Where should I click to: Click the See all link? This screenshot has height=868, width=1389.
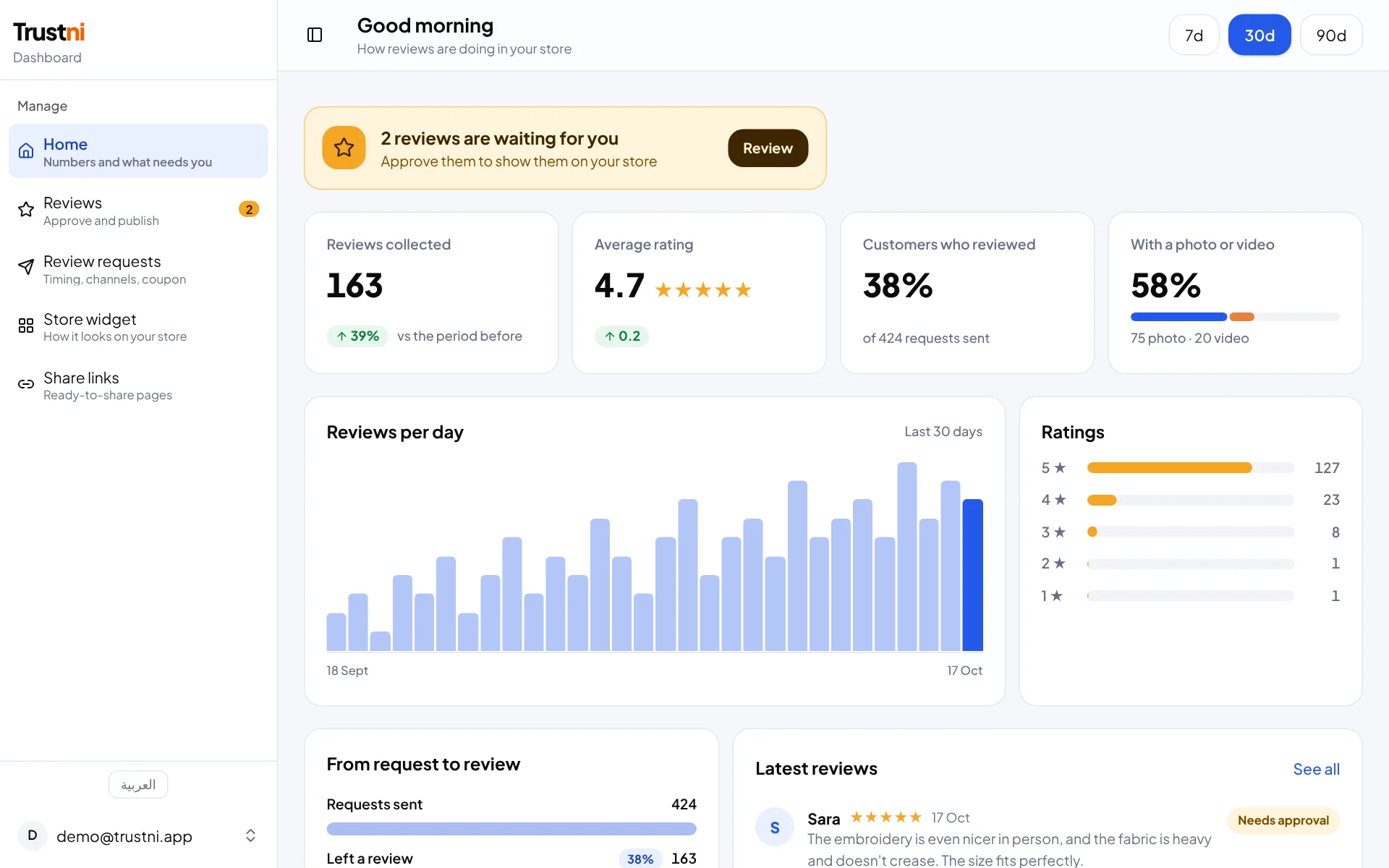1316,769
